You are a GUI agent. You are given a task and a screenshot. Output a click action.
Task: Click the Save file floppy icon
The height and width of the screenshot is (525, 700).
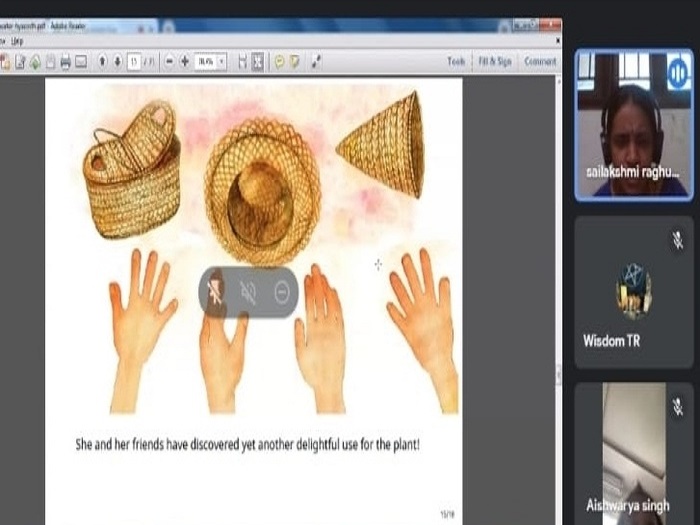pyautogui.click(x=50, y=62)
